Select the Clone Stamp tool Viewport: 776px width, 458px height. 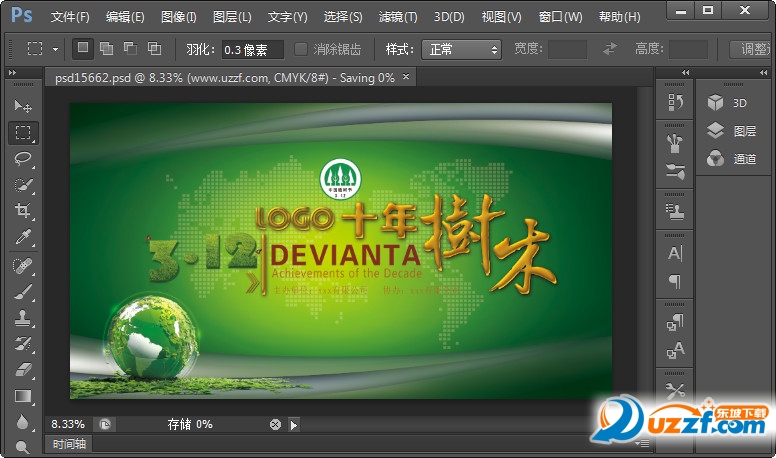click(x=23, y=318)
